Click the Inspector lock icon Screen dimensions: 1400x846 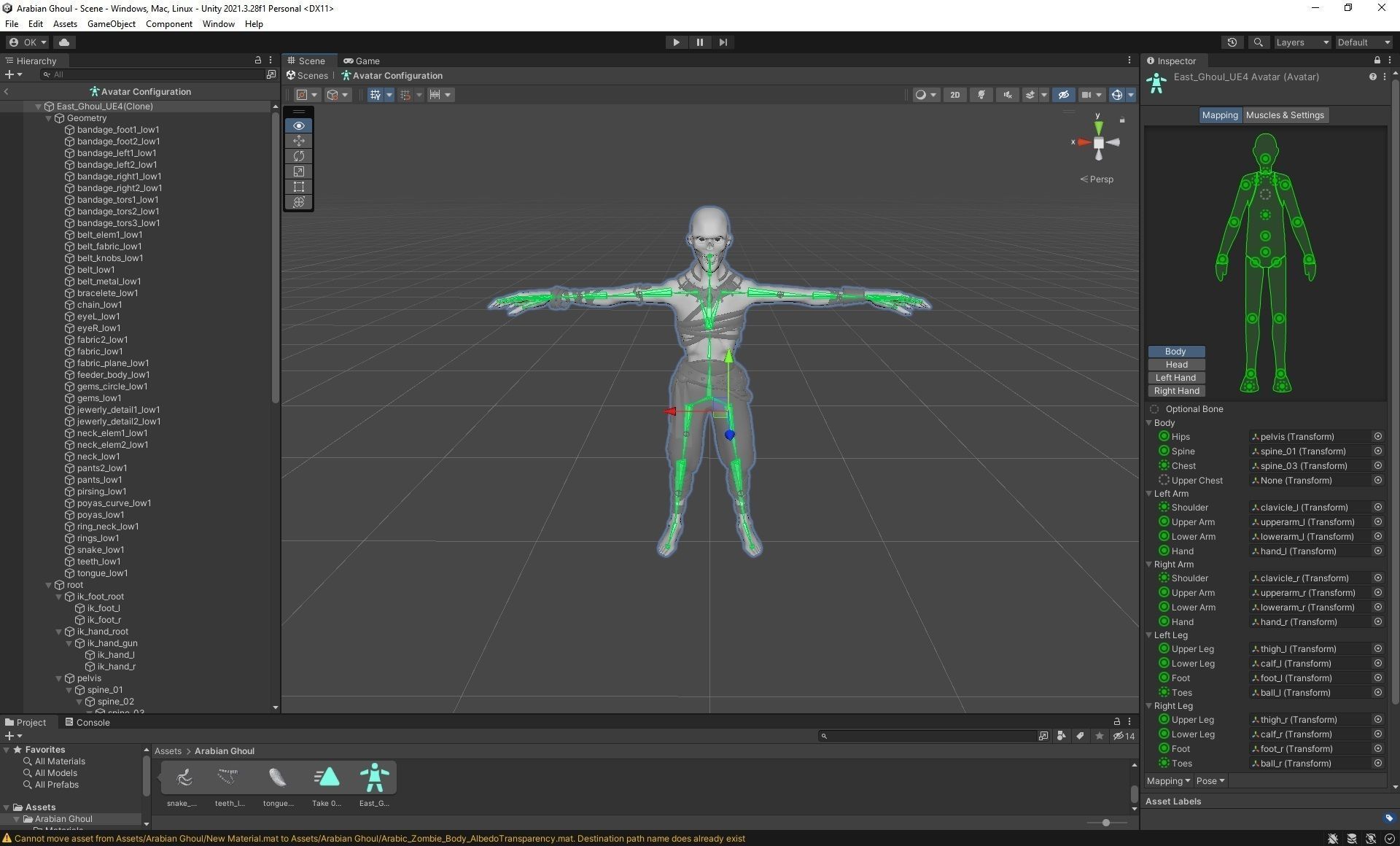[1377, 61]
